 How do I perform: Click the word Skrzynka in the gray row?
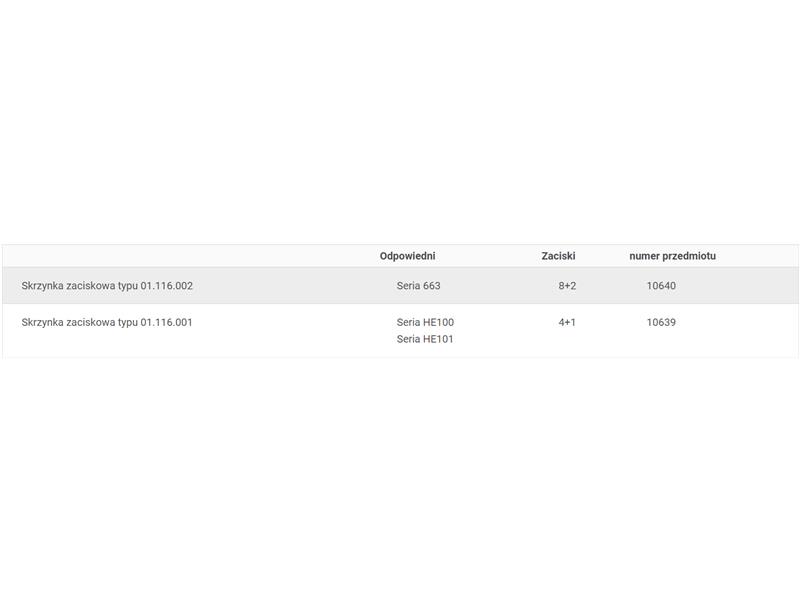point(42,286)
